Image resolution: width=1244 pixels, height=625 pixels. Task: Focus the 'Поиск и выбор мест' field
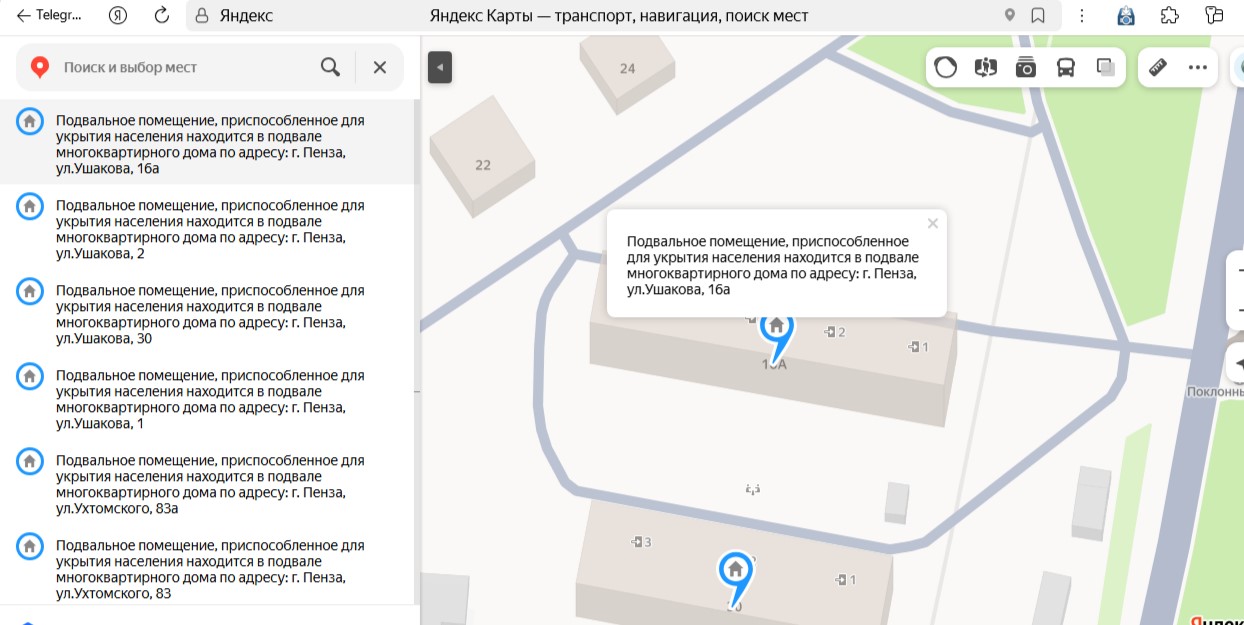180,67
